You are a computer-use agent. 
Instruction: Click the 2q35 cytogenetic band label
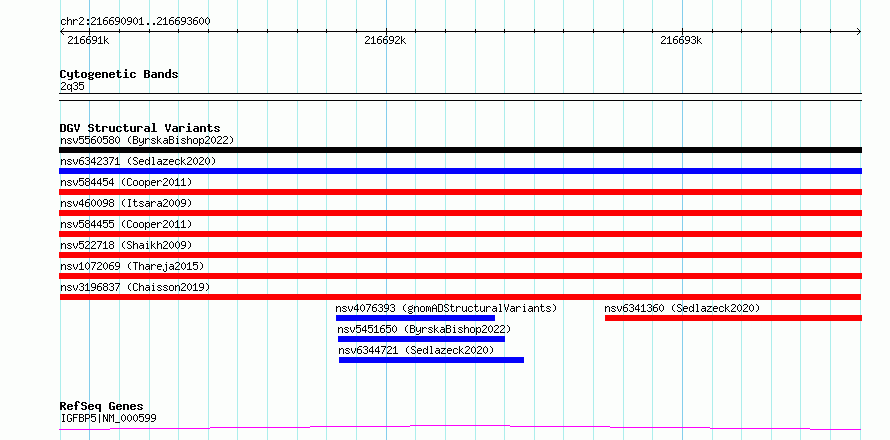pyautogui.click(x=72, y=86)
